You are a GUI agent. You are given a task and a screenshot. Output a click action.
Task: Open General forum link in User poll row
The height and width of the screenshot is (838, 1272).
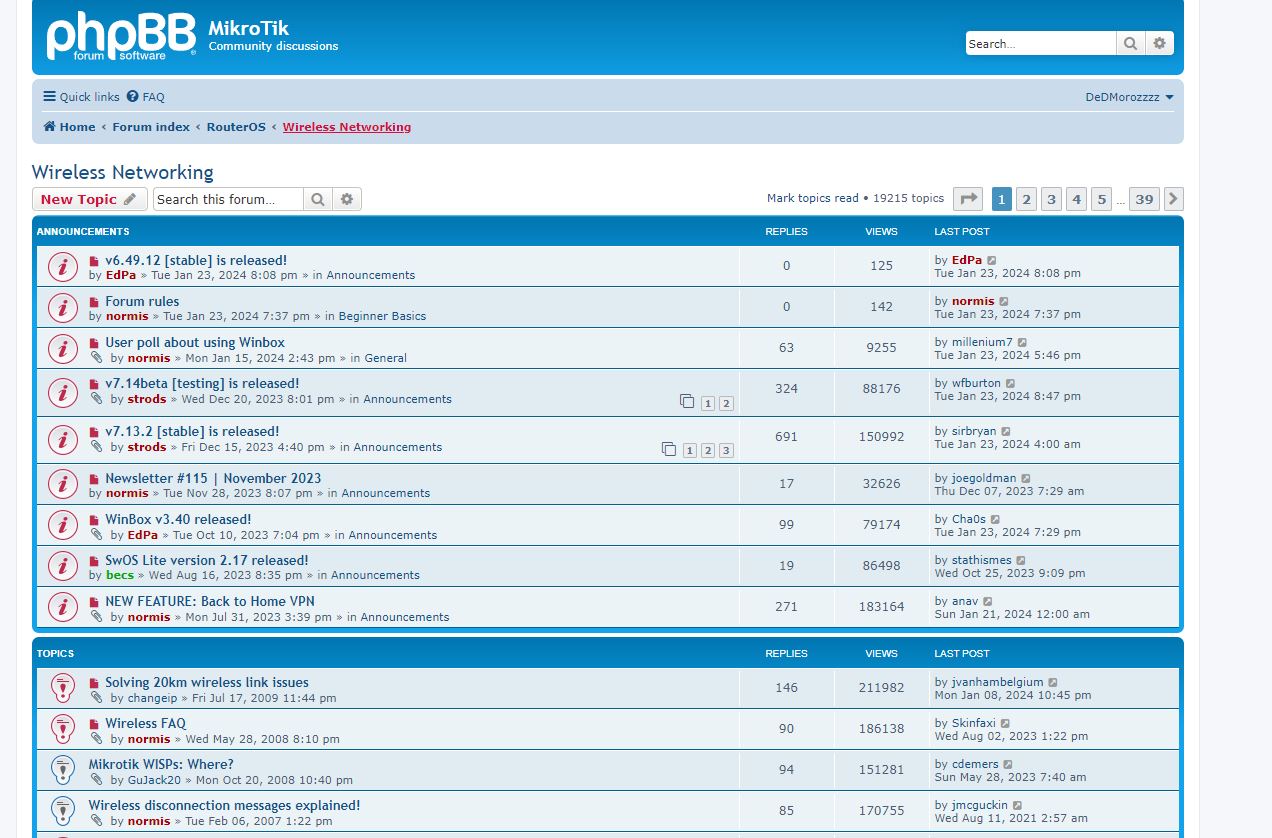click(385, 358)
